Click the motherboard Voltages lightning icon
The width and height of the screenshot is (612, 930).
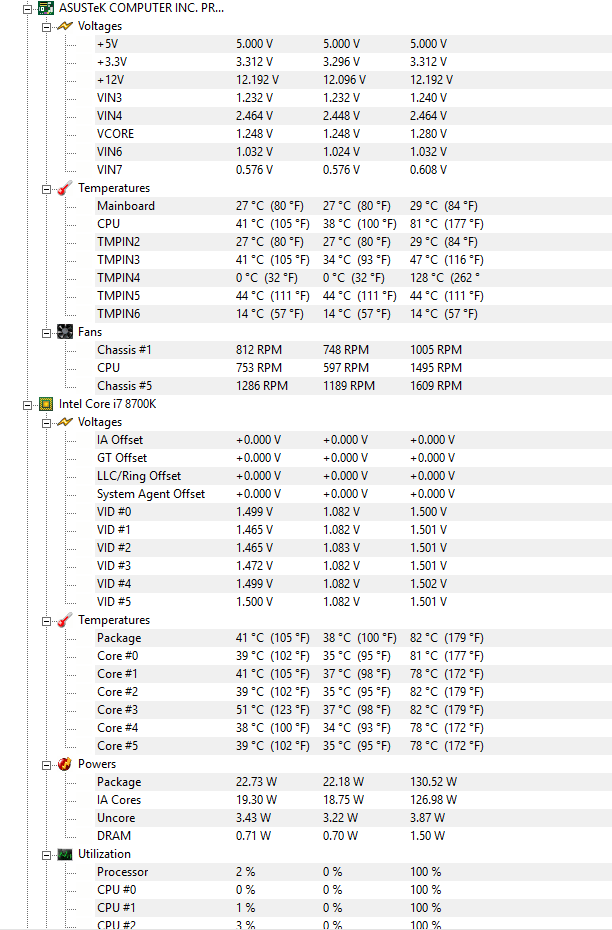(x=65, y=26)
